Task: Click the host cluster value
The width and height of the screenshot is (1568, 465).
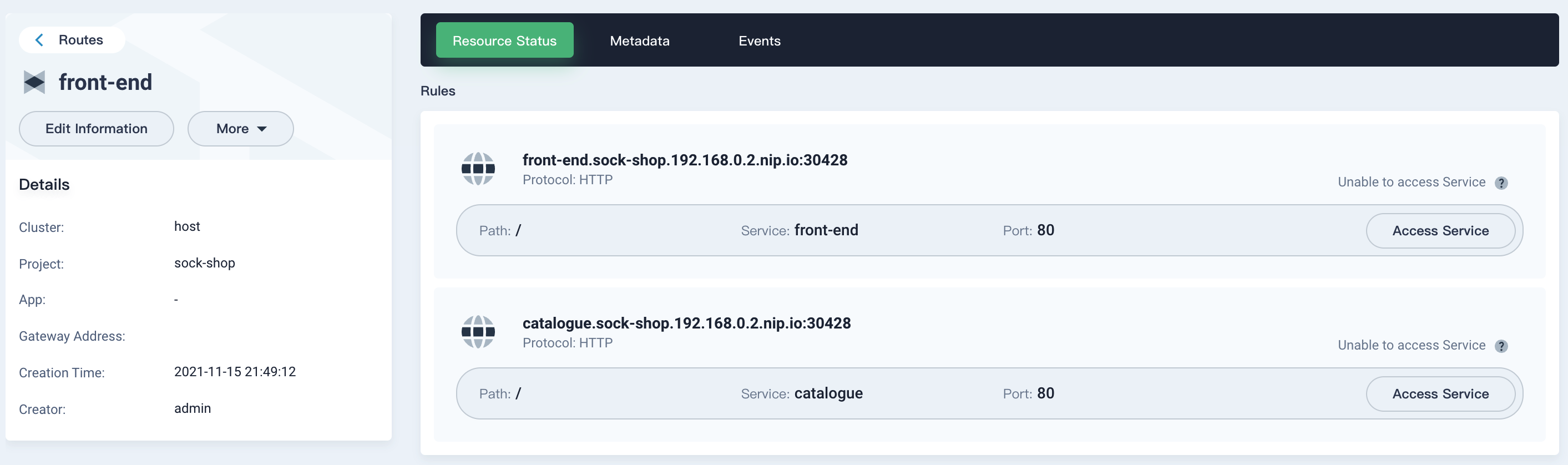Action: tap(187, 227)
